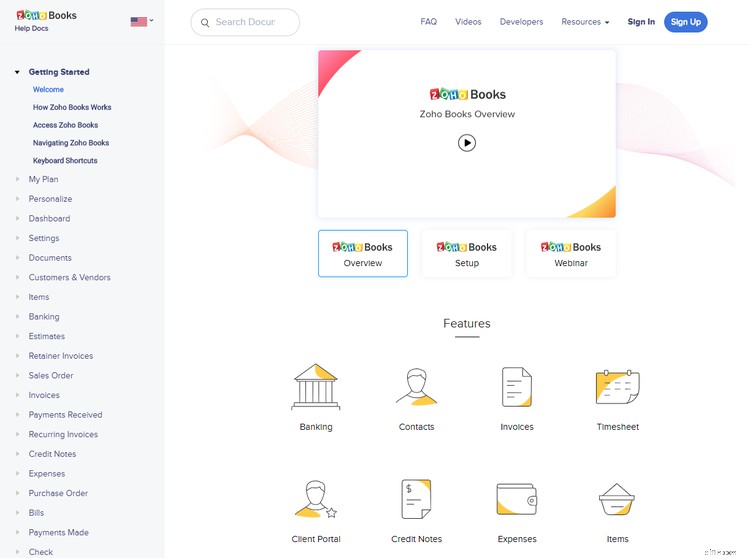Open the Invoices feature icon
Screen dimensions: 750x558
pyautogui.click(x=517, y=387)
